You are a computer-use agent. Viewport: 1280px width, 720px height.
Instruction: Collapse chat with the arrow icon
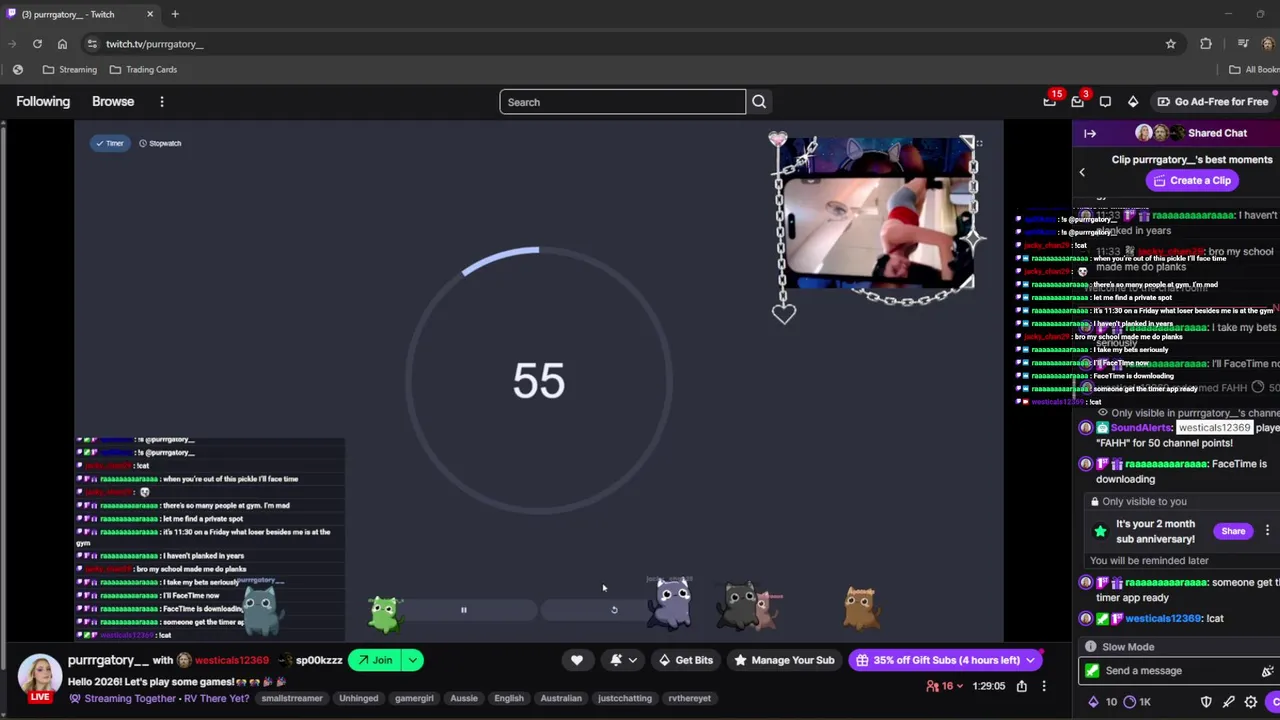[1090, 133]
